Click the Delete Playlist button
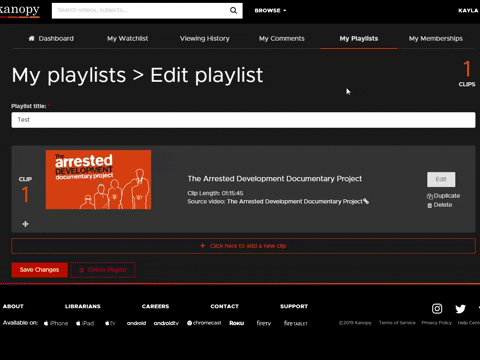This screenshot has height=360, width=480. click(103, 270)
